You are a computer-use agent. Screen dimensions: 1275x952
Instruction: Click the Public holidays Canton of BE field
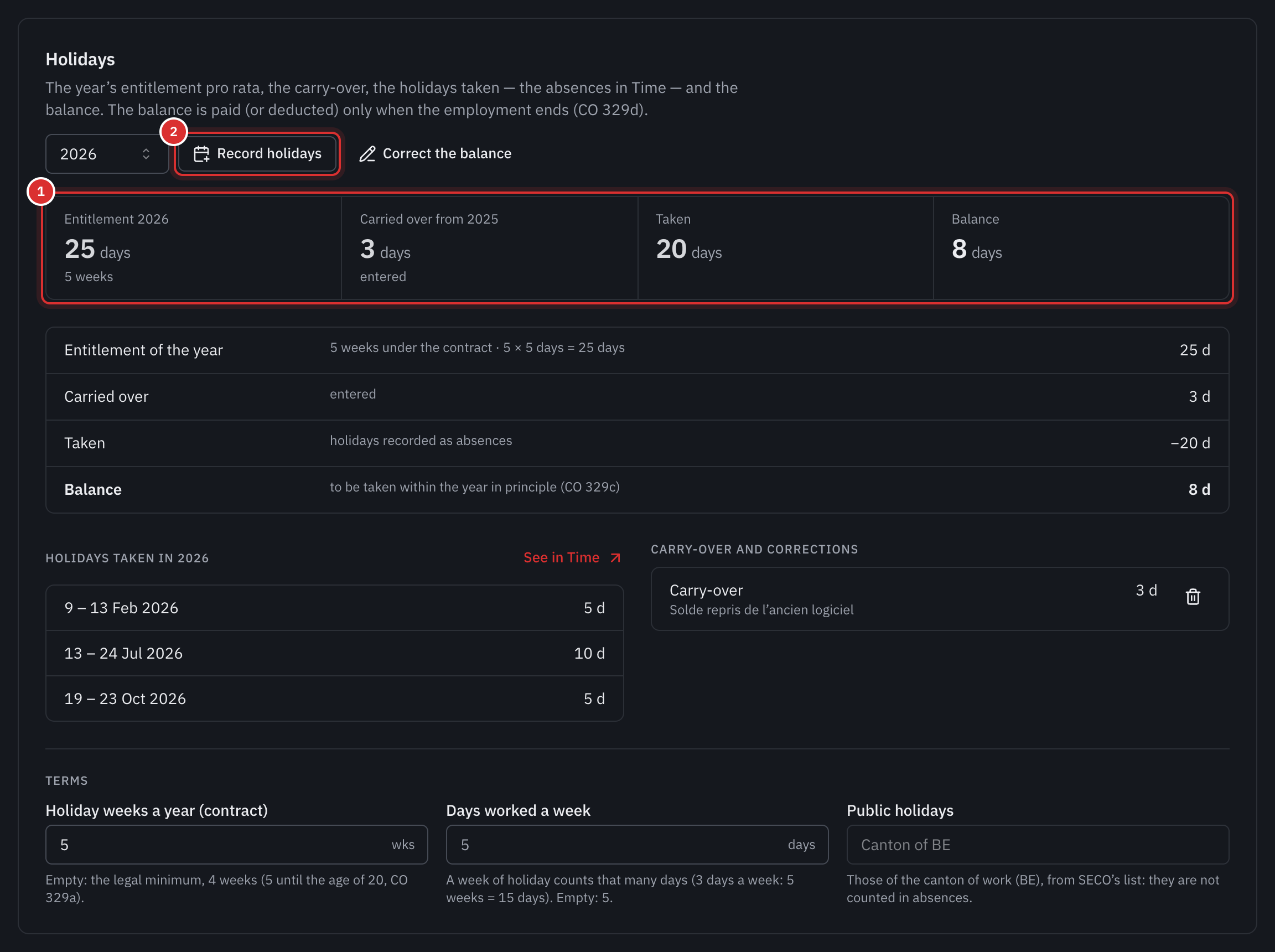pos(1037,844)
